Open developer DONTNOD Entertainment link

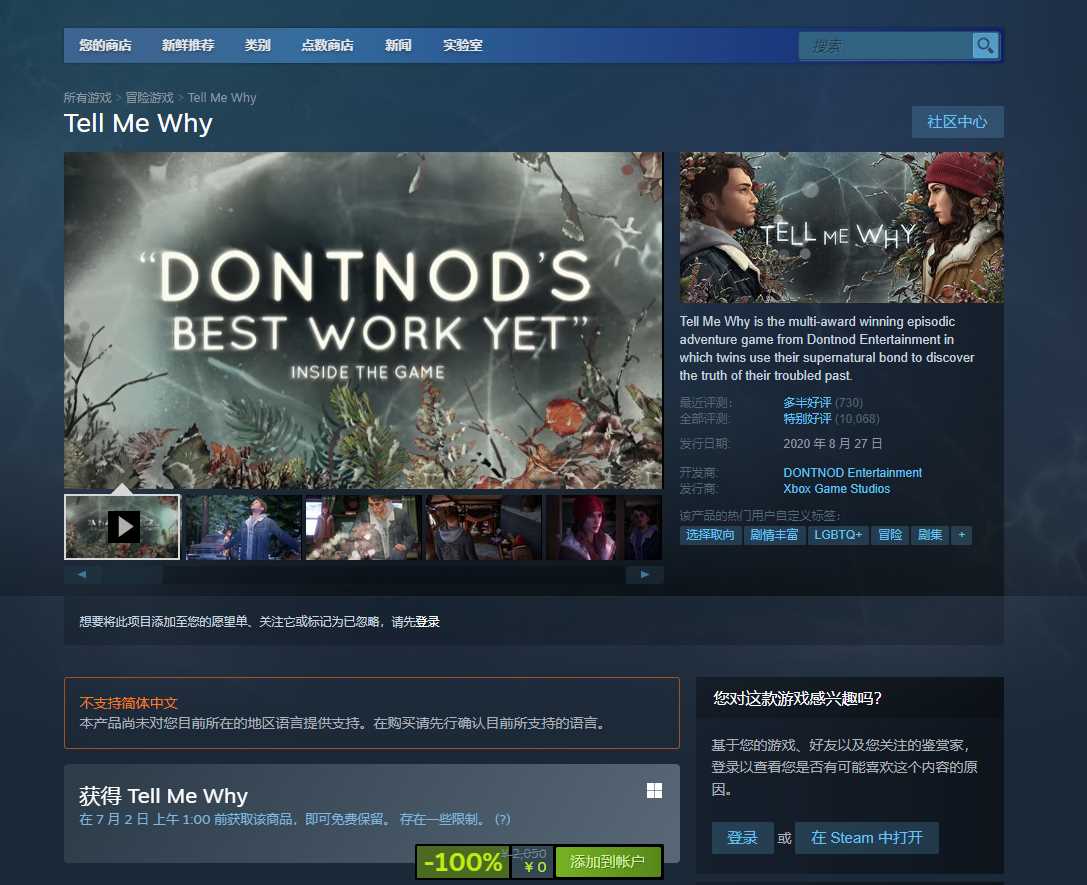(x=853, y=473)
